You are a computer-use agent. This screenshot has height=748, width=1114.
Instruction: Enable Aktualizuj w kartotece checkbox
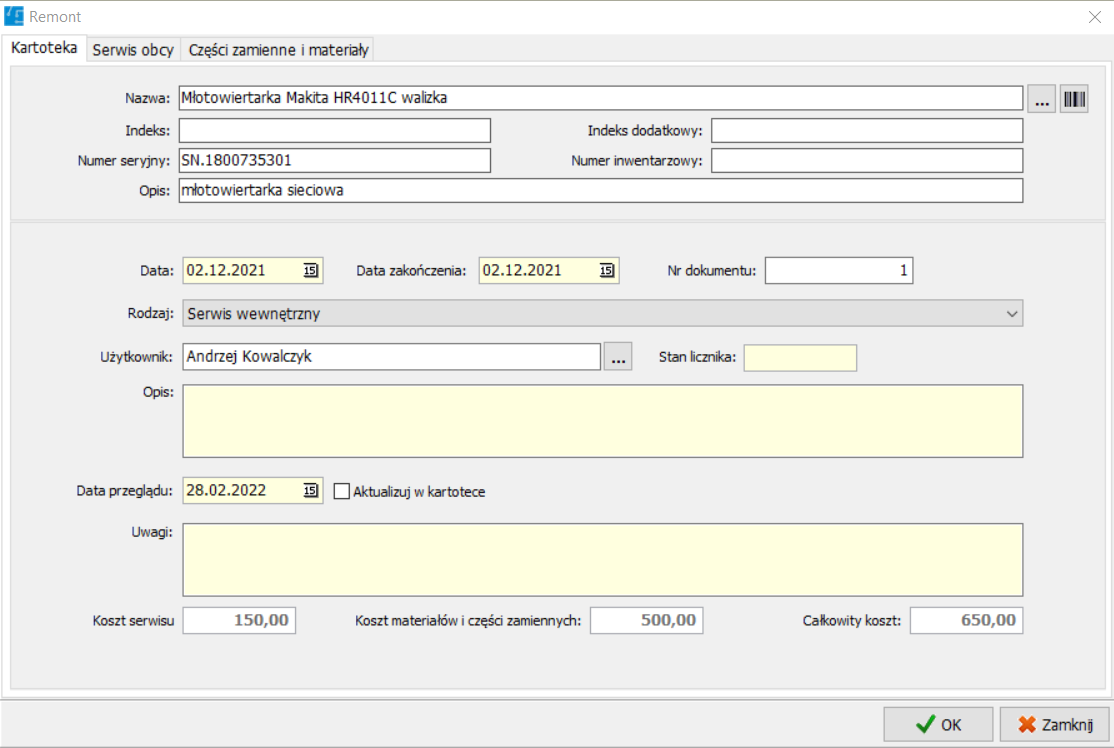pos(342,491)
